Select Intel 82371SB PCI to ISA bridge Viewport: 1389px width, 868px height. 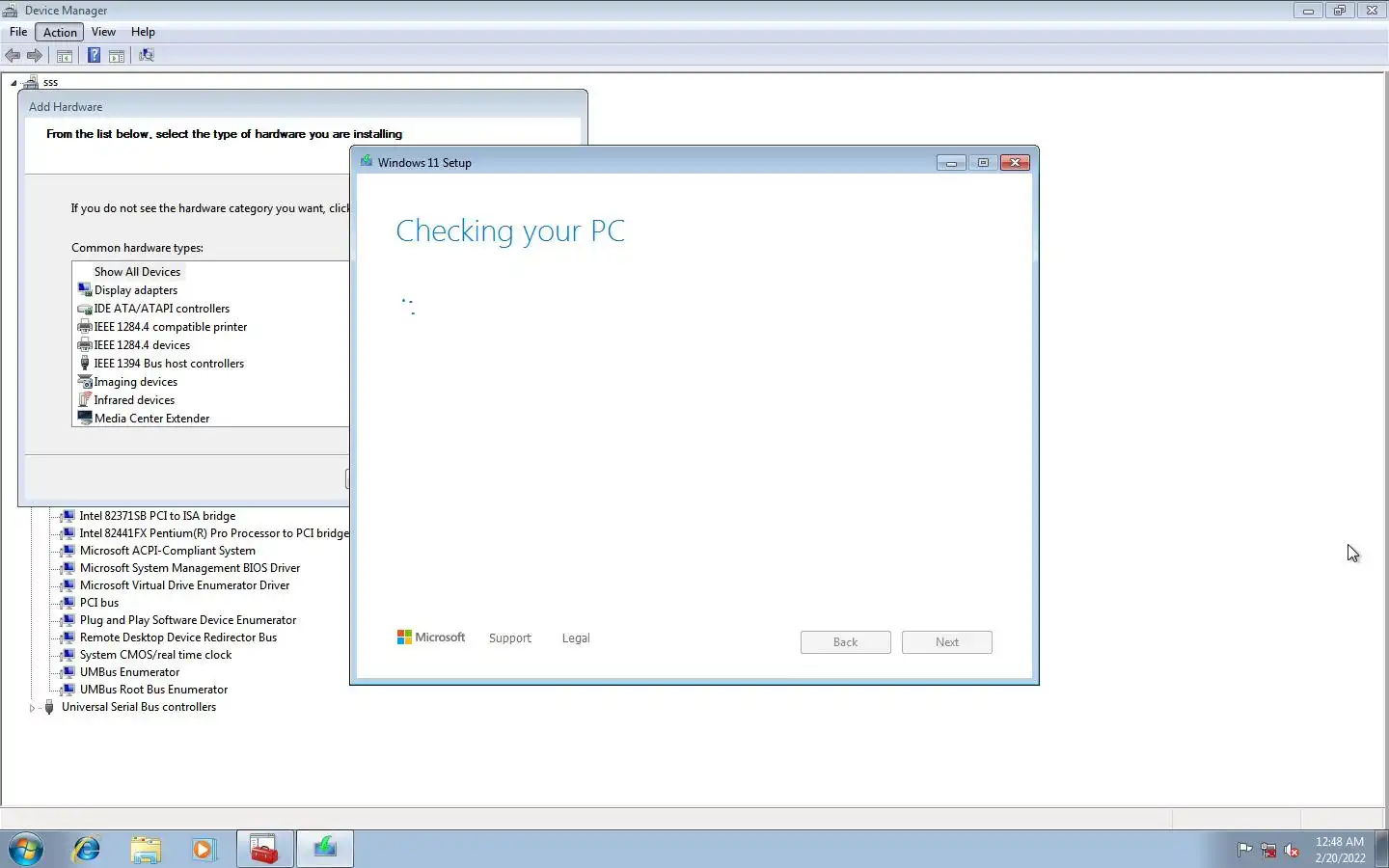(157, 516)
